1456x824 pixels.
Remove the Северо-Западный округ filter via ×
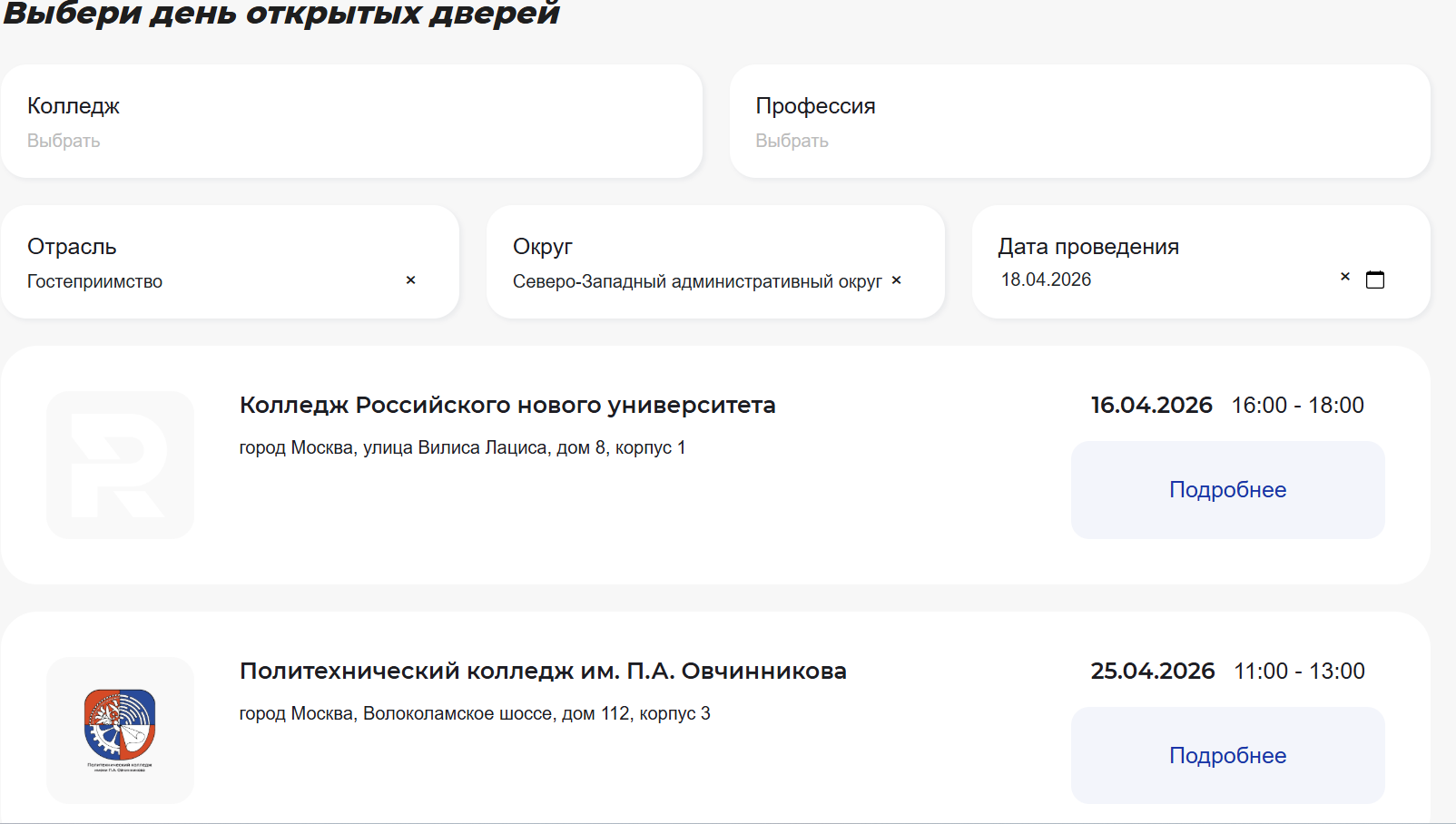coord(896,280)
